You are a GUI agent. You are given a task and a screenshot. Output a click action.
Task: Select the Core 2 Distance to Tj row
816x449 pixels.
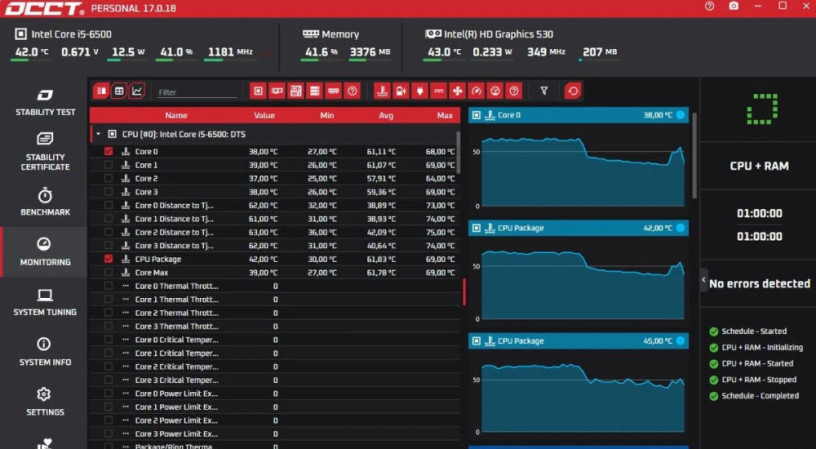pyautogui.click(x=275, y=232)
